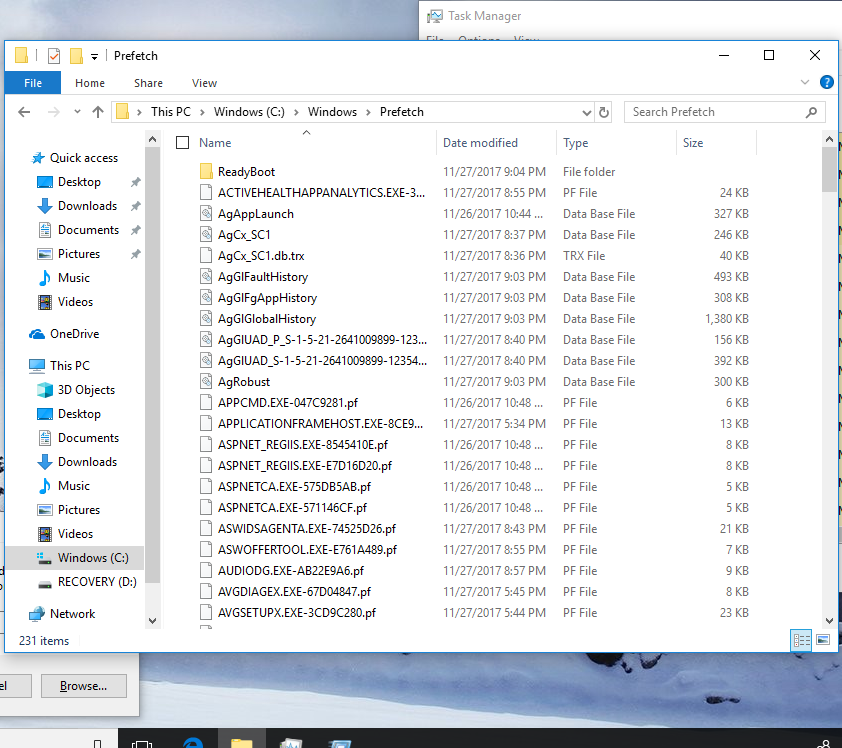Open the File tab
Viewport: 842px width, 748px height.
(33, 83)
